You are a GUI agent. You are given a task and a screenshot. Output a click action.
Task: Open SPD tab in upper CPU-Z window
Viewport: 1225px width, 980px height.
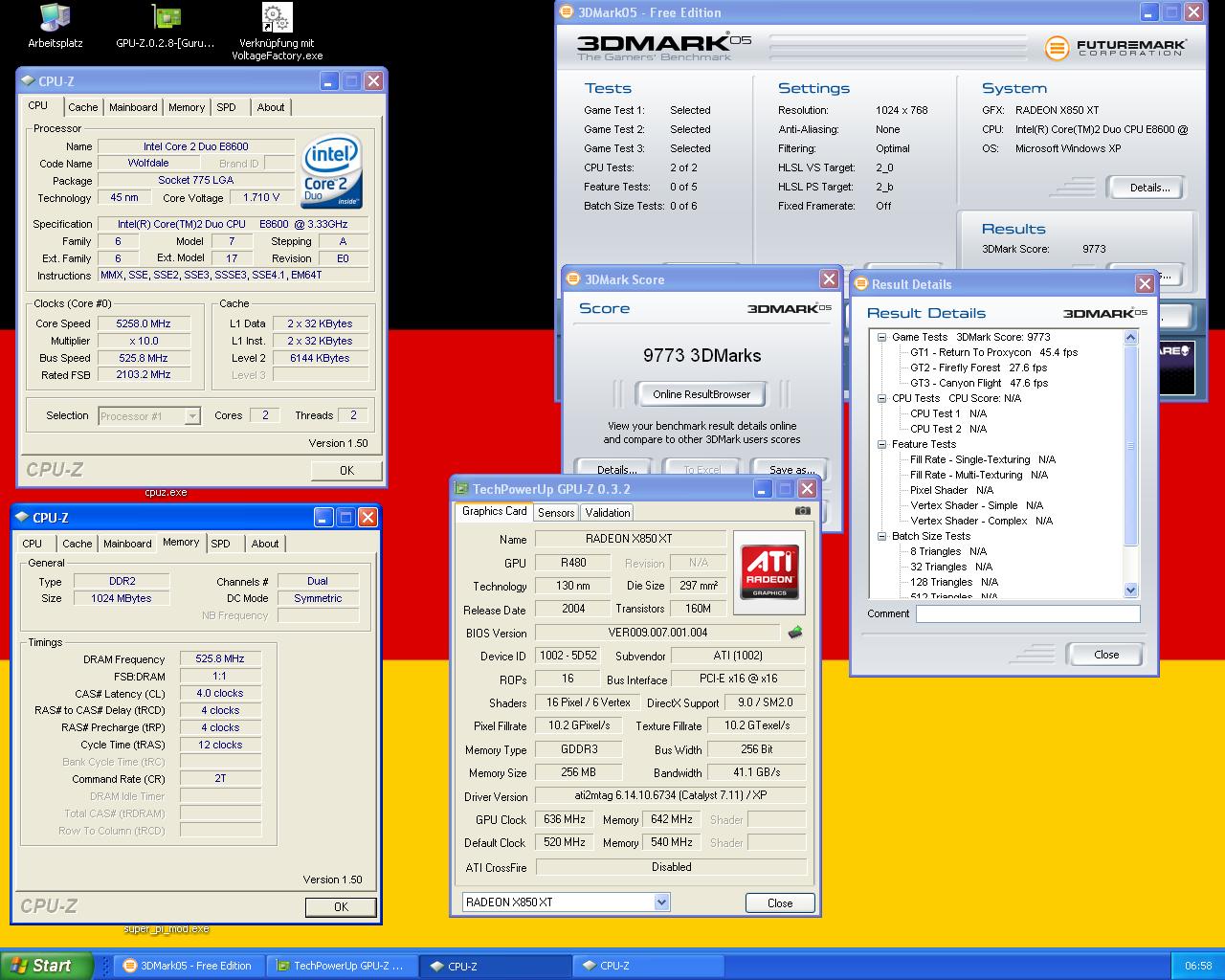(x=227, y=107)
